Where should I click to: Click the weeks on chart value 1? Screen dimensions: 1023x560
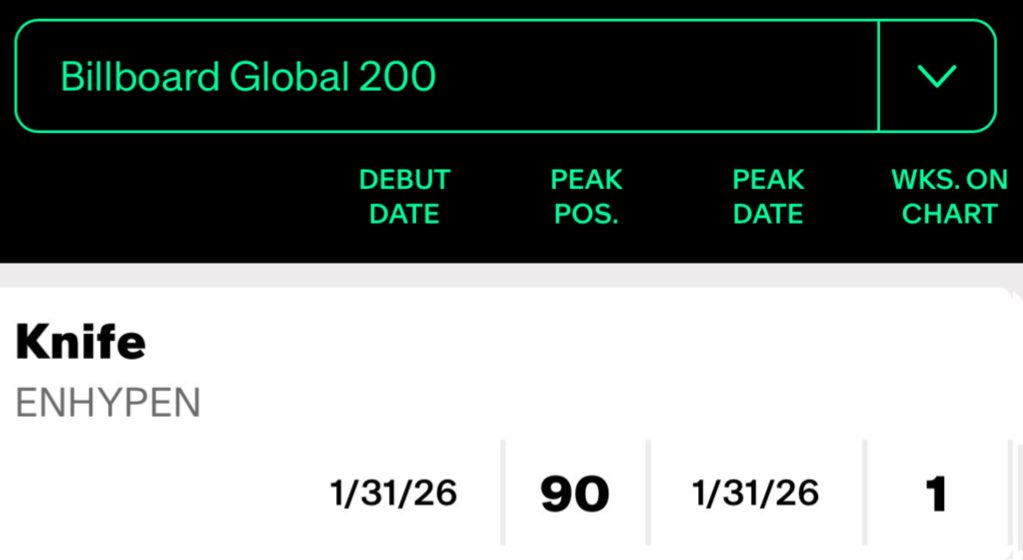click(x=936, y=494)
